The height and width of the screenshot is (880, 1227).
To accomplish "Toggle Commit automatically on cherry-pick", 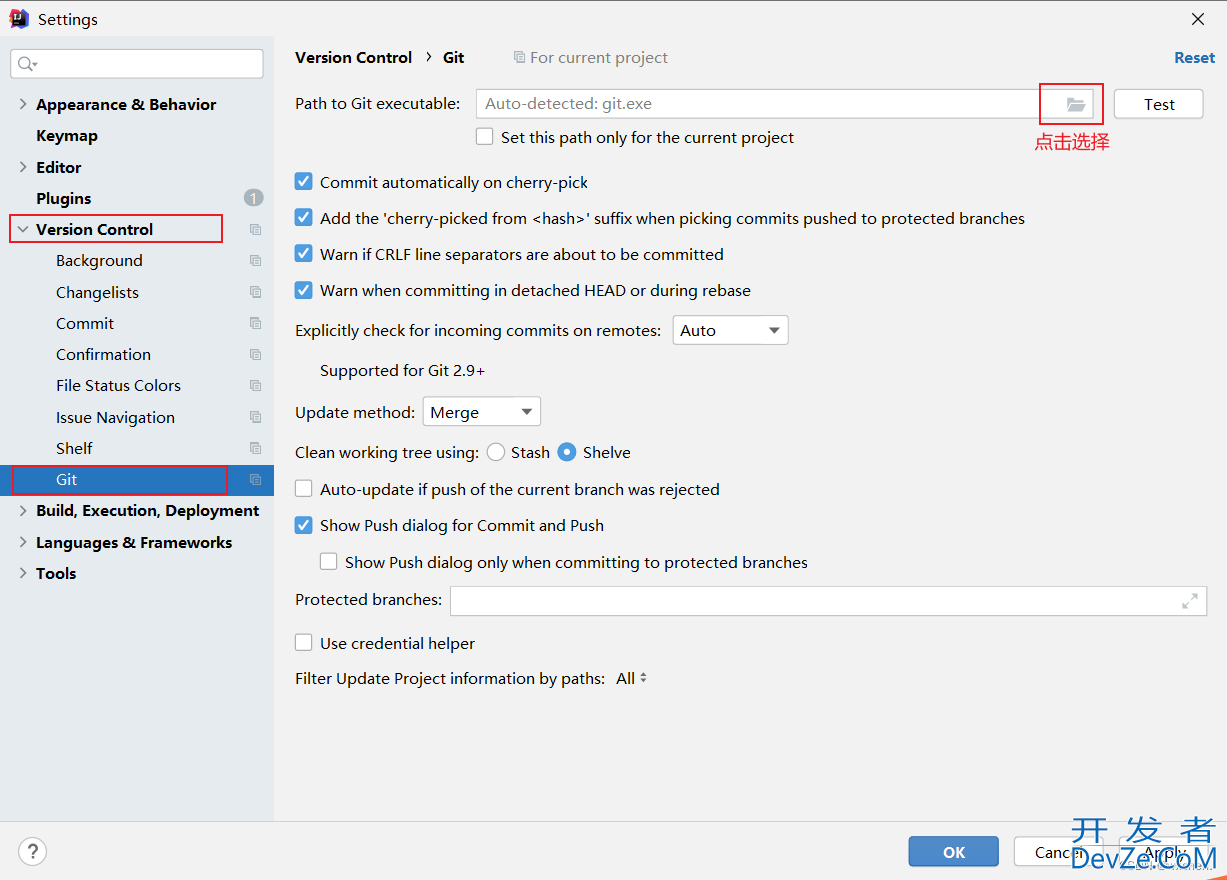I will pyautogui.click(x=304, y=182).
